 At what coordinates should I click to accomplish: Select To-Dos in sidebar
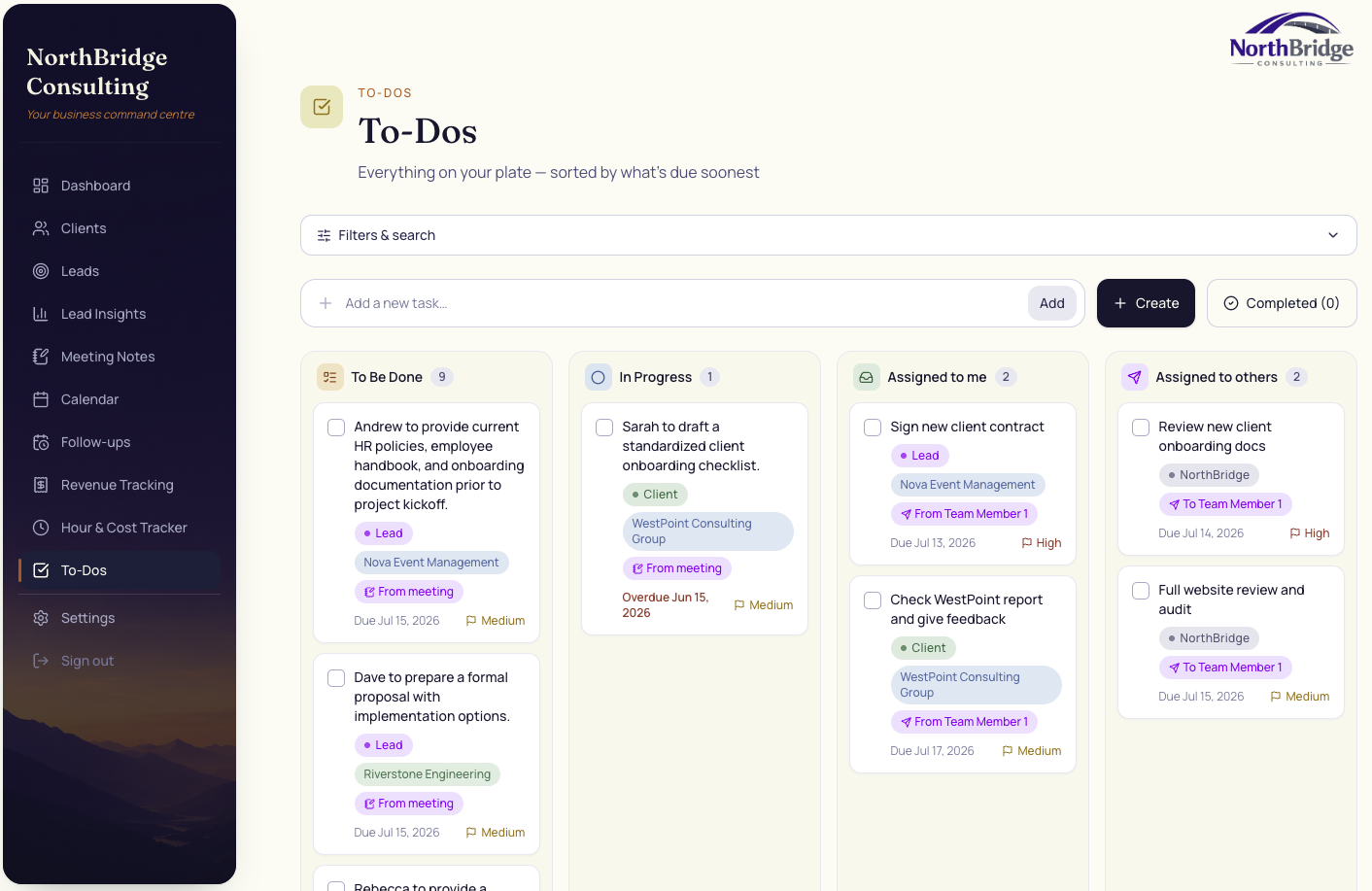click(x=120, y=570)
